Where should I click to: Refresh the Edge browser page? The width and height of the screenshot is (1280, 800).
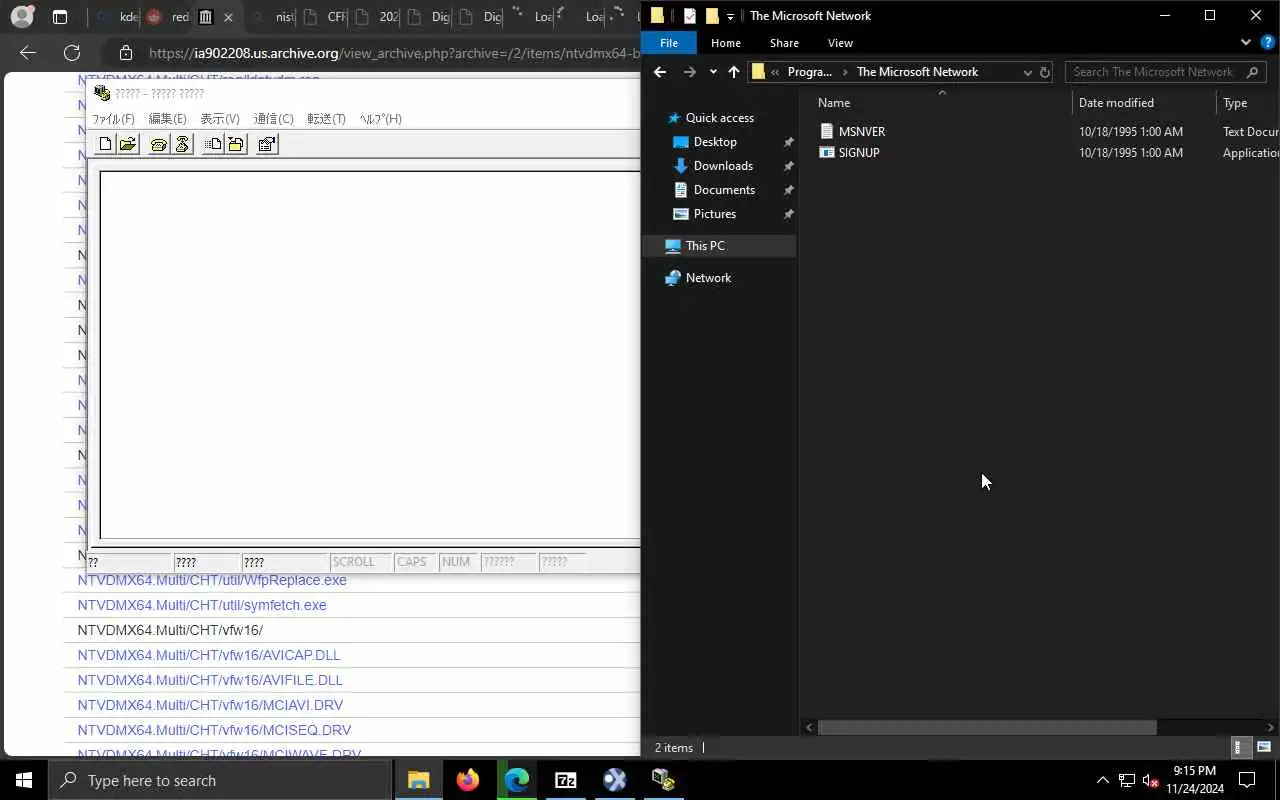point(72,53)
